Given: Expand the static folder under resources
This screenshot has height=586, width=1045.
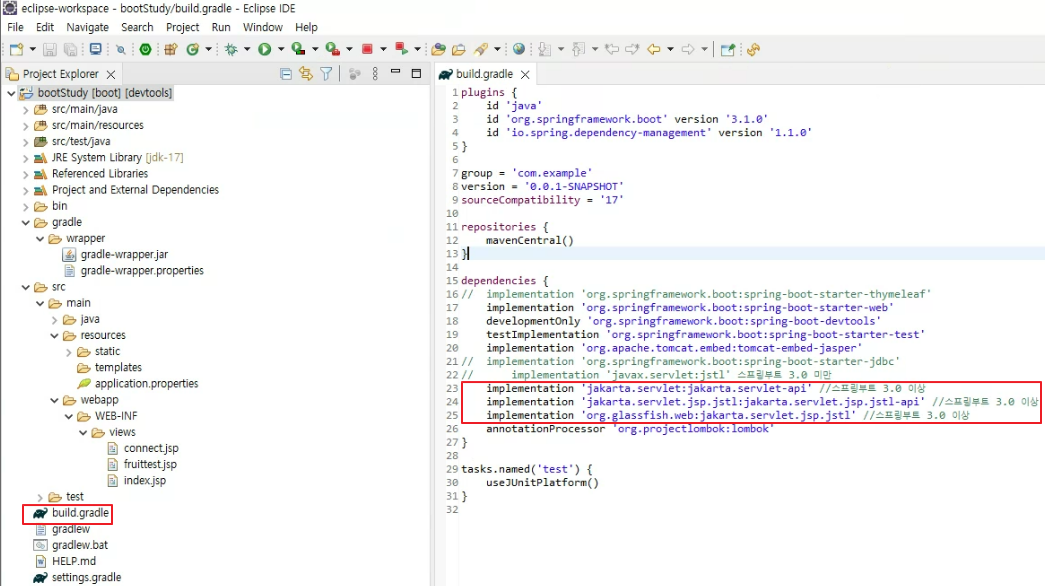Looking at the screenshot, I should click(69, 352).
